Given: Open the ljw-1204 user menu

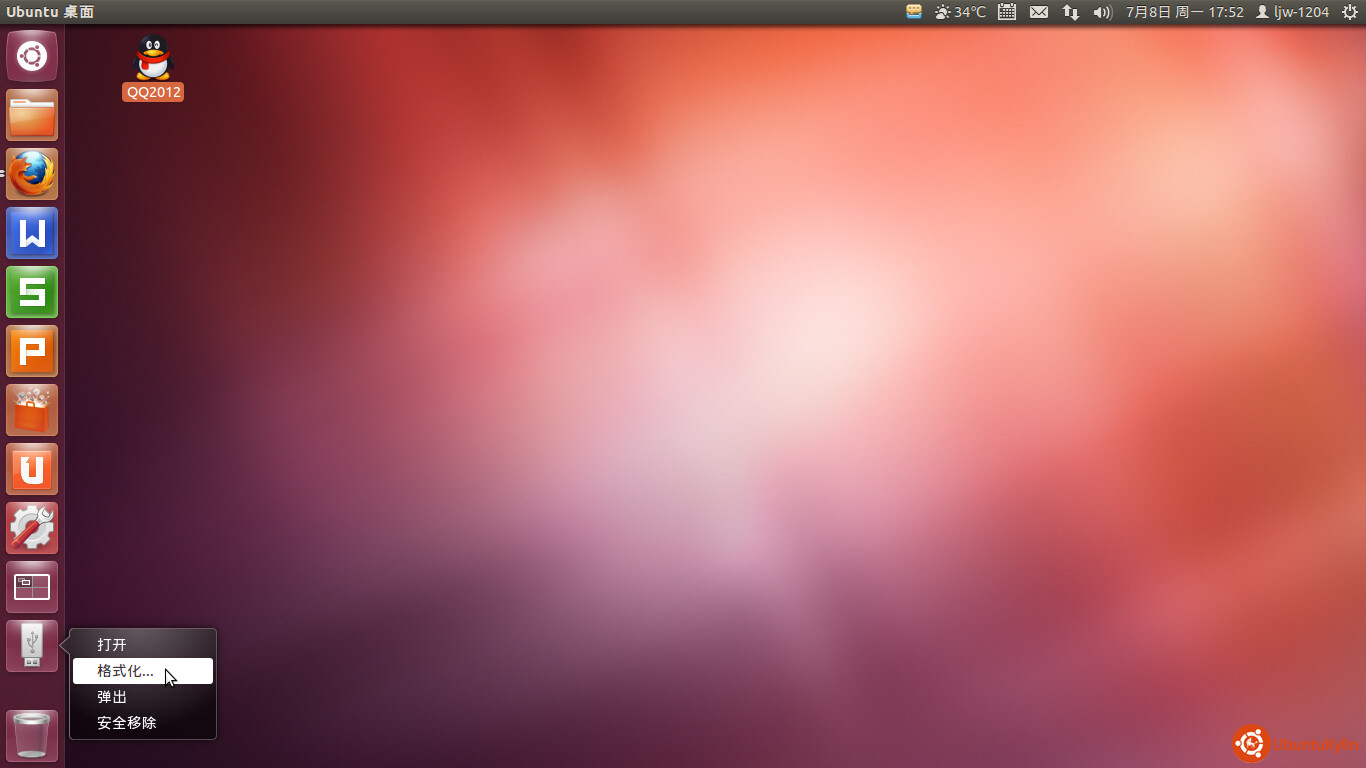Looking at the screenshot, I should click(x=1292, y=12).
